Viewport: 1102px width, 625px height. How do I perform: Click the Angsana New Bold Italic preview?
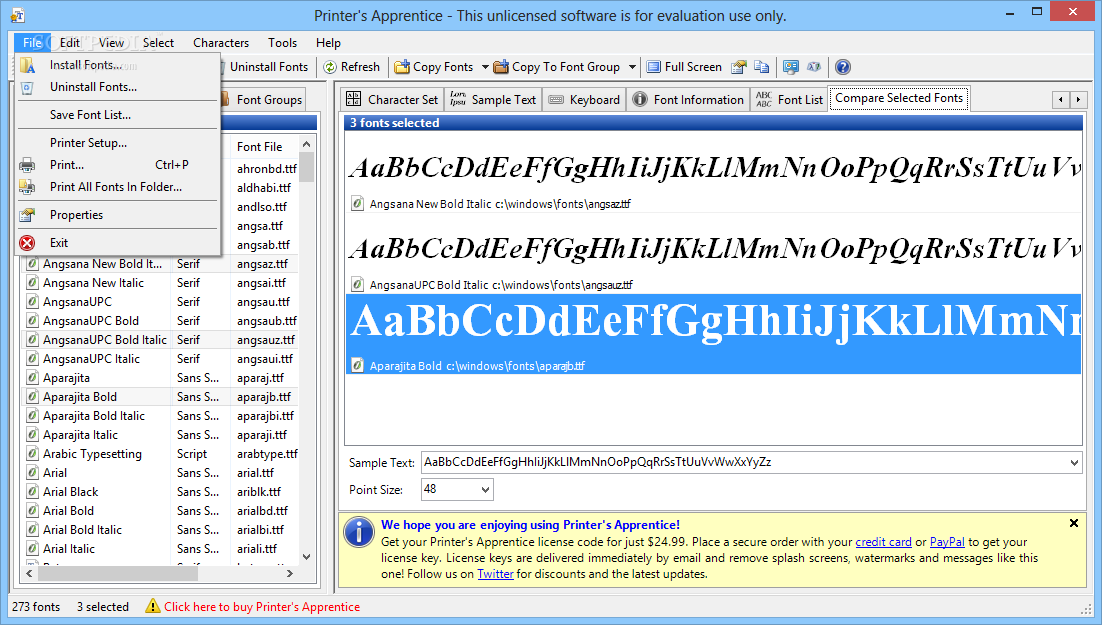(713, 172)
